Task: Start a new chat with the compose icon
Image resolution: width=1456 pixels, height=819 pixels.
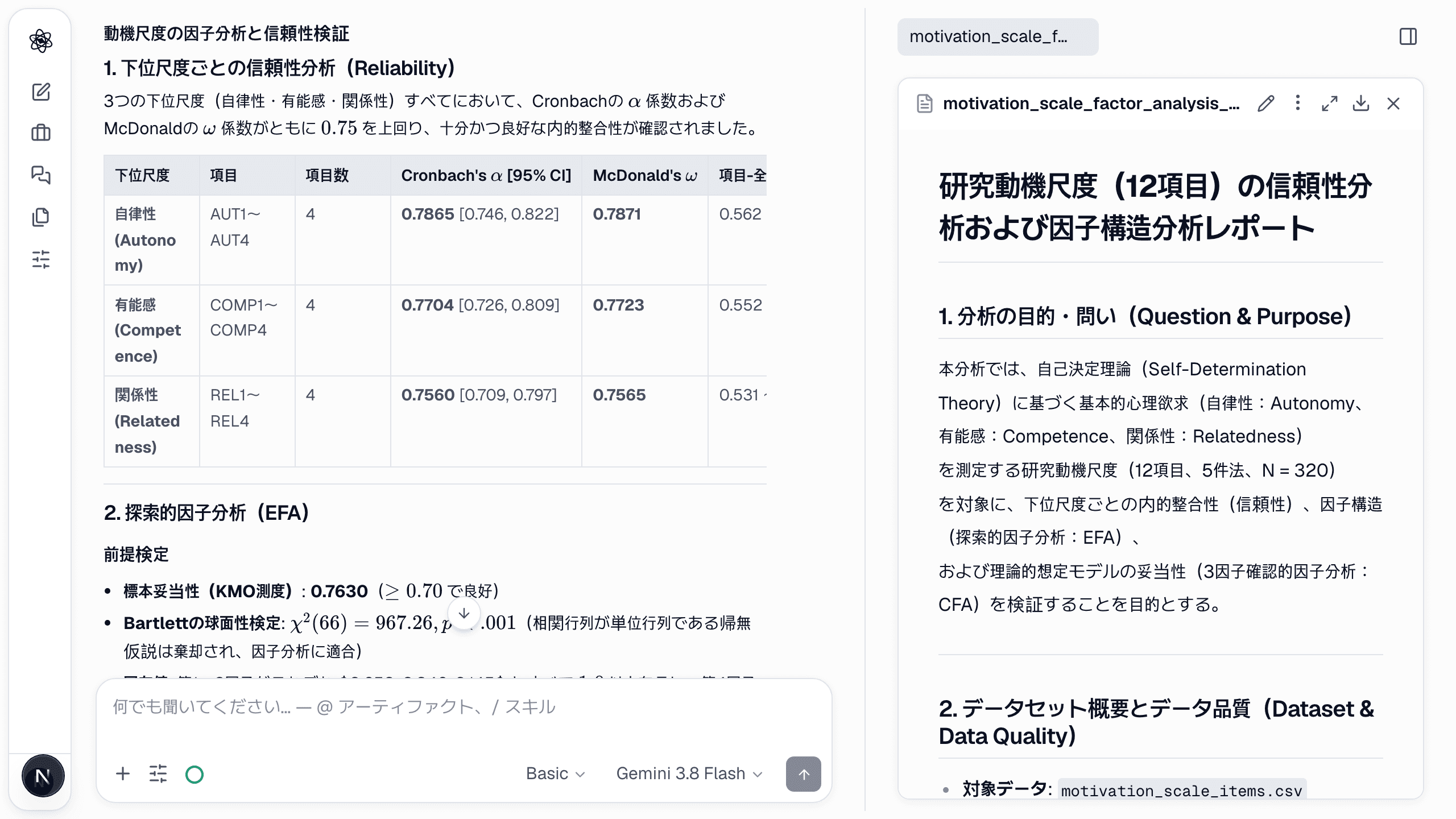Action: [x=41, y=92]
